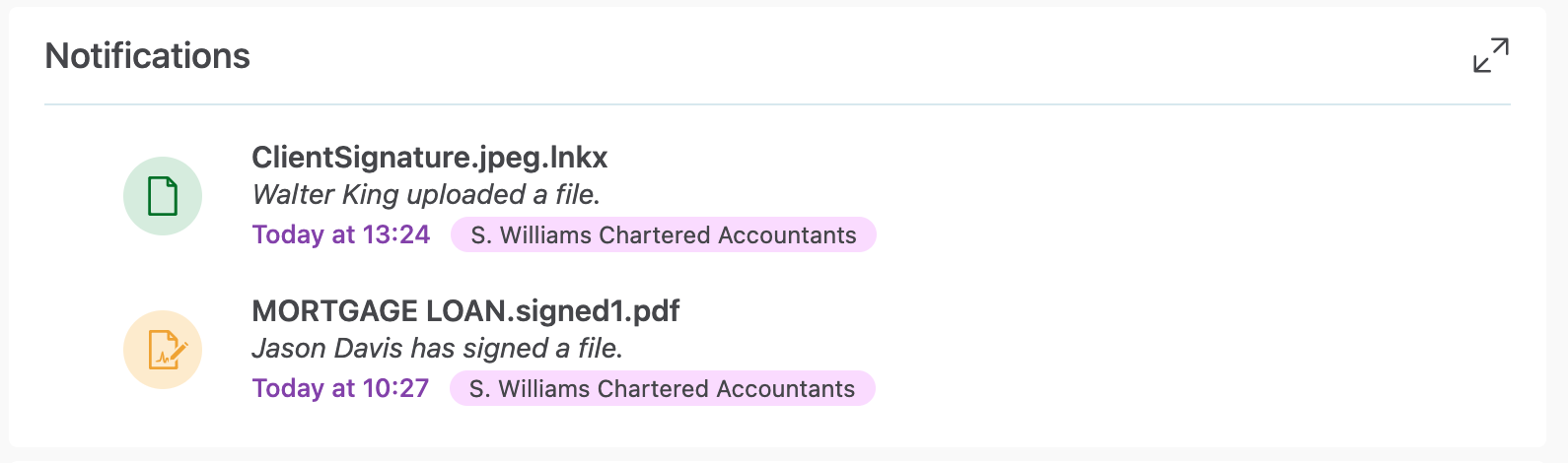Image resolution: width=1568 pixels, height=463 pixels.
Task: Select "uploaded a file" description text
Action: (x=503, y=195)
